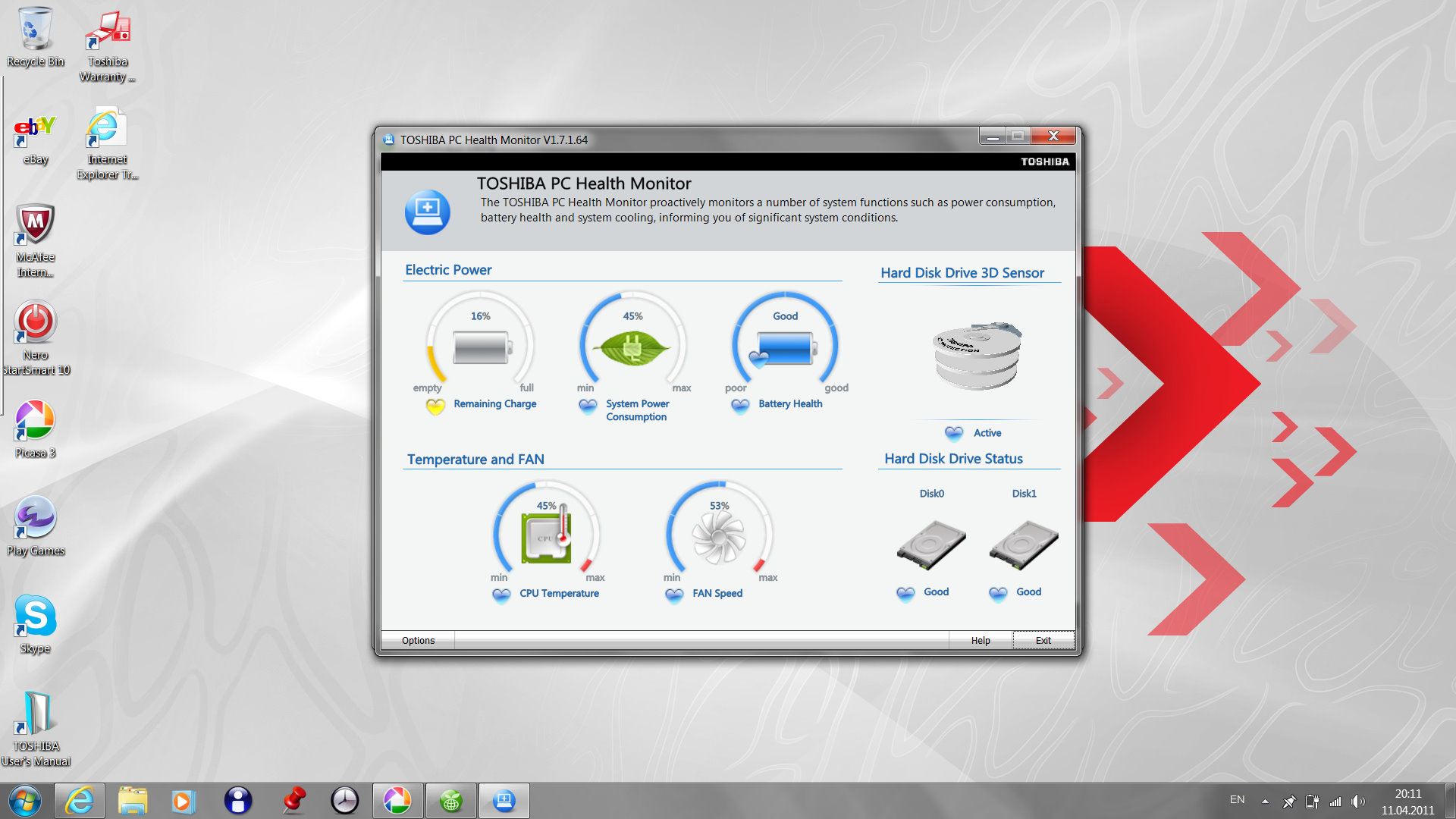Select the Picasa 3 desktop shortcut
The height and width of the screenshot is (819, 1456).
click(x=35, y=429)
